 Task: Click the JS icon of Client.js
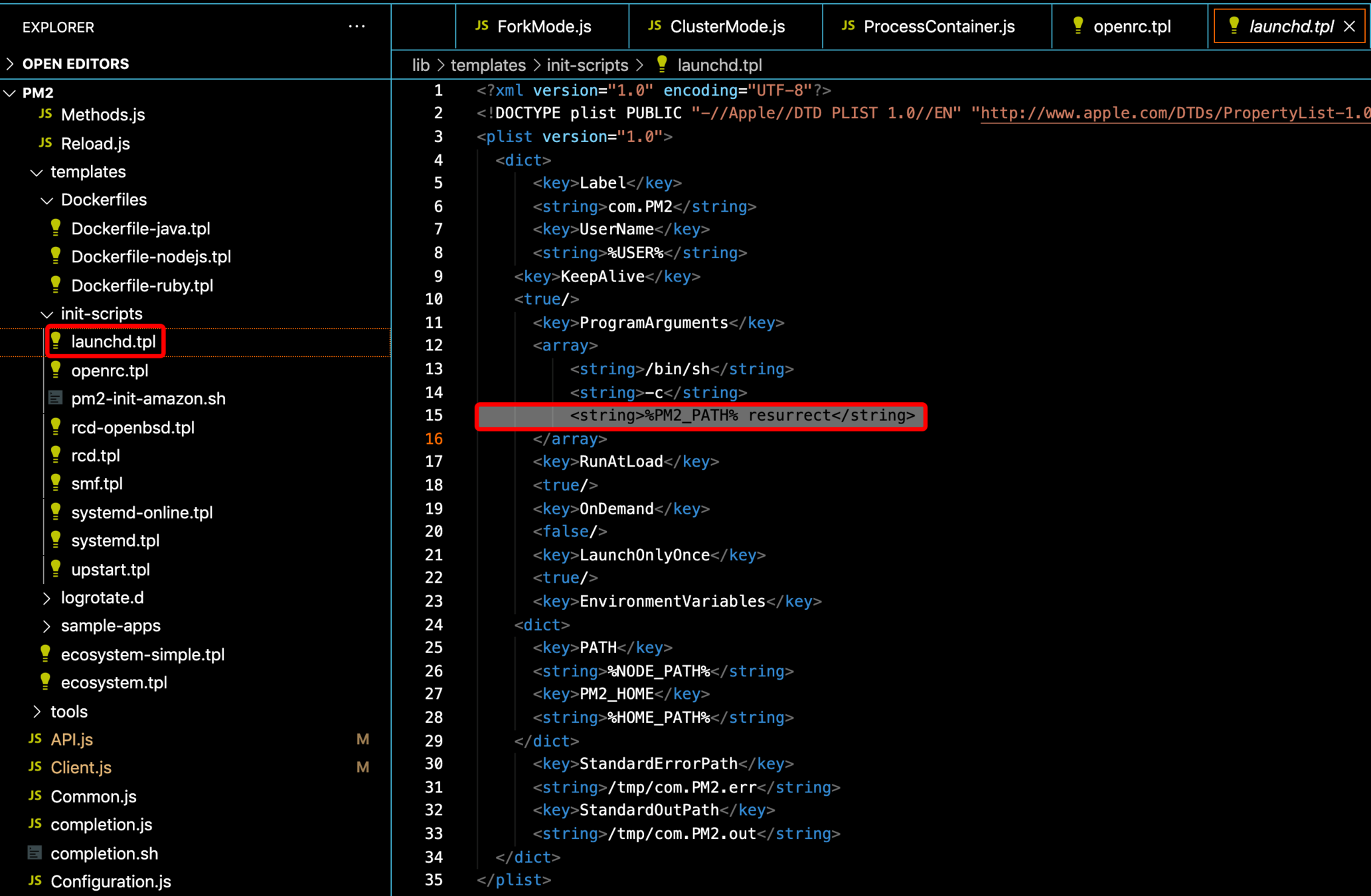pyautogui.click(x=35, y=767)
